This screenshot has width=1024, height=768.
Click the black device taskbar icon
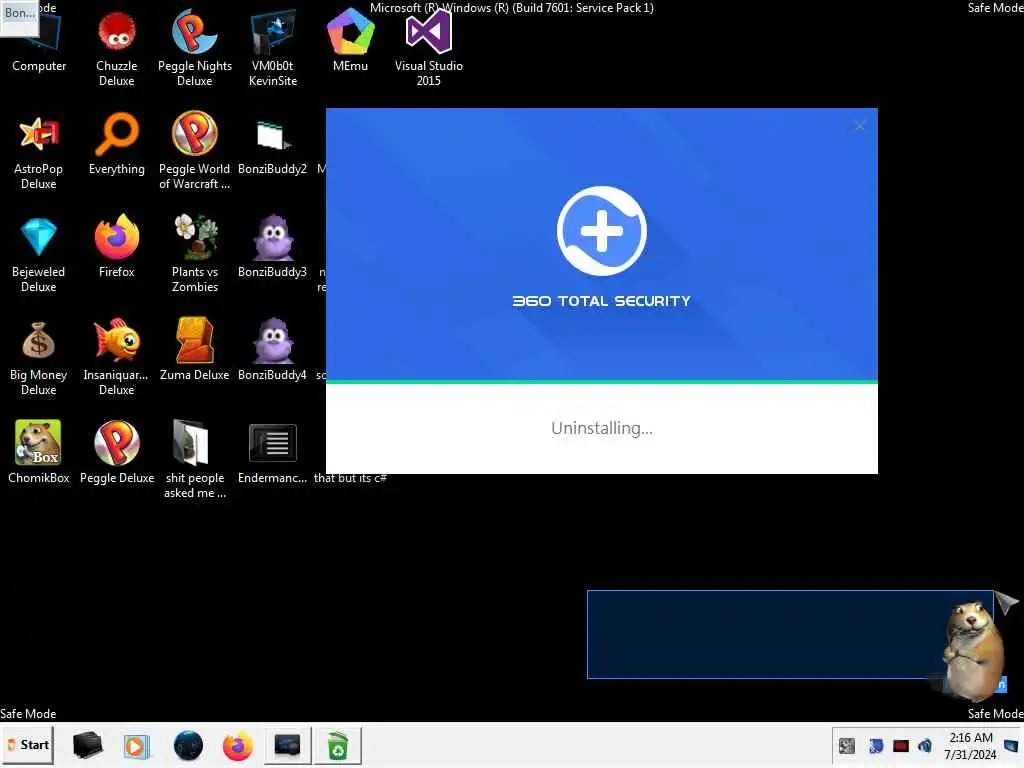tap(88, 745)
